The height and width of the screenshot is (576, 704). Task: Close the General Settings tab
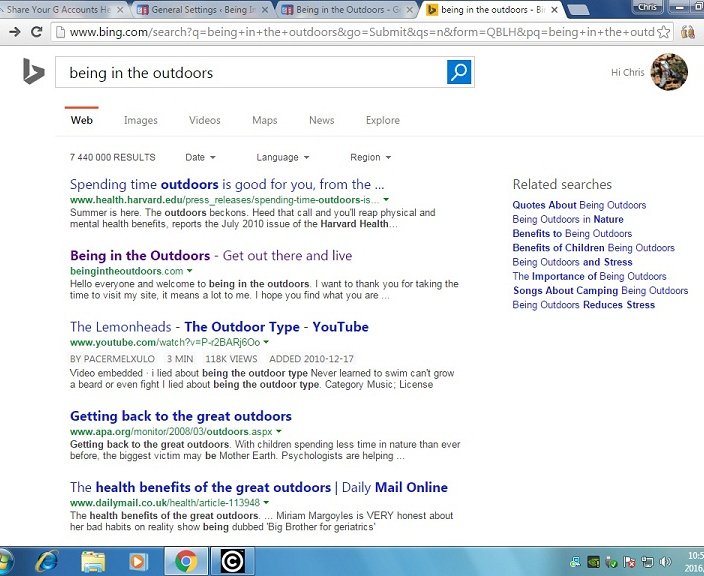tap(265, 9)
